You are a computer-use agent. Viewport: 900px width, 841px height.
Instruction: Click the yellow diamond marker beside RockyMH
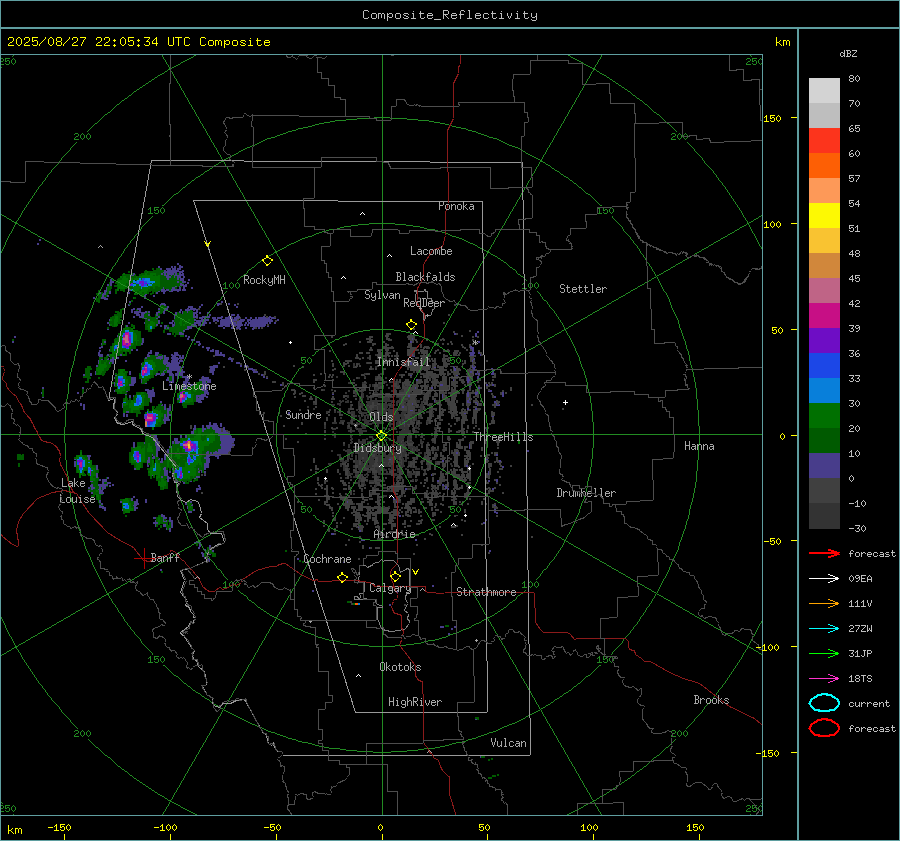tap(267, 261)
